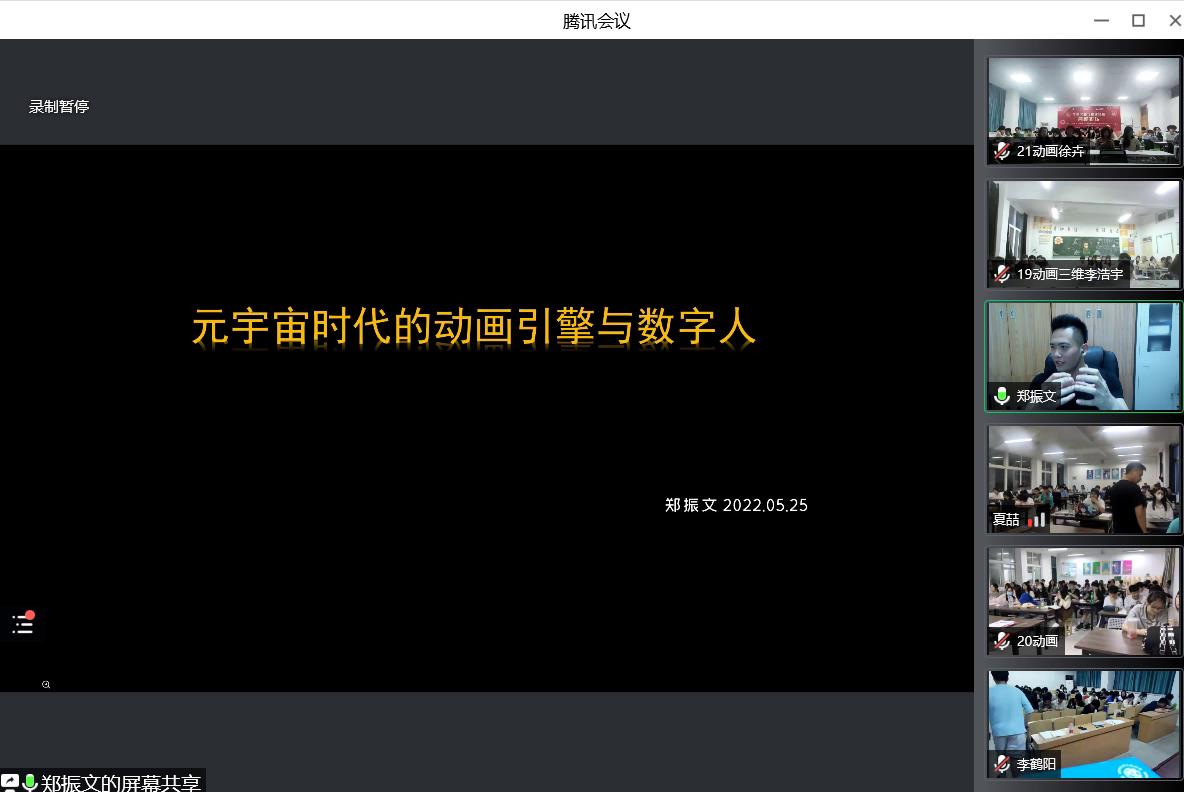This screenshot has width=1184, height=792.
Task: Click muted mic icon on 20动画 tile
Action: (1002, 641)
